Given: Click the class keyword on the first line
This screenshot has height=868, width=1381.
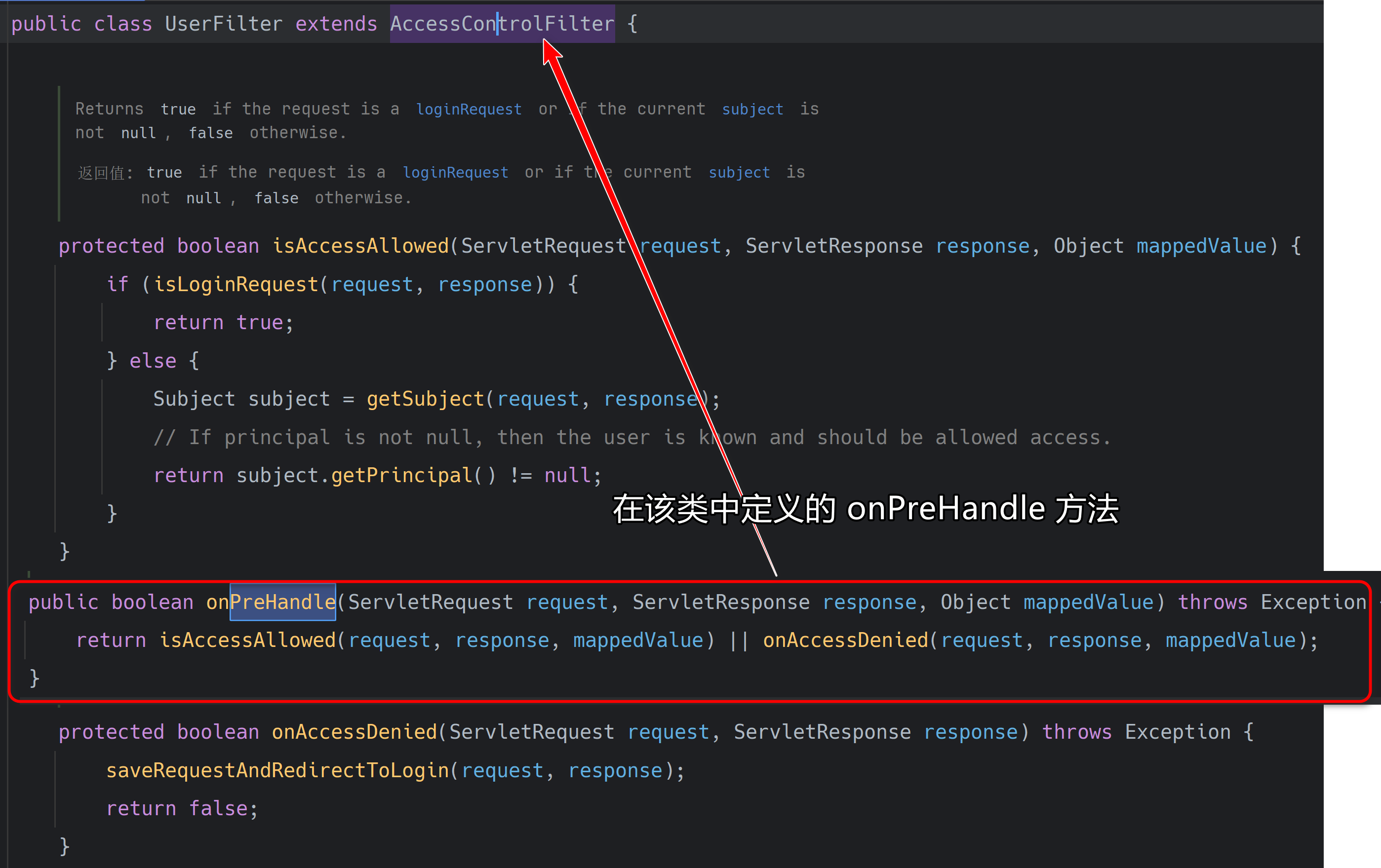Looking at the screenshot, I should pyautogui.click(x=123, y=24).
